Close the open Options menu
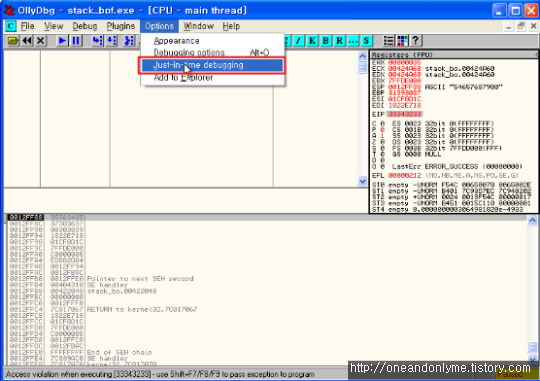540x381 pixels. 159,26
